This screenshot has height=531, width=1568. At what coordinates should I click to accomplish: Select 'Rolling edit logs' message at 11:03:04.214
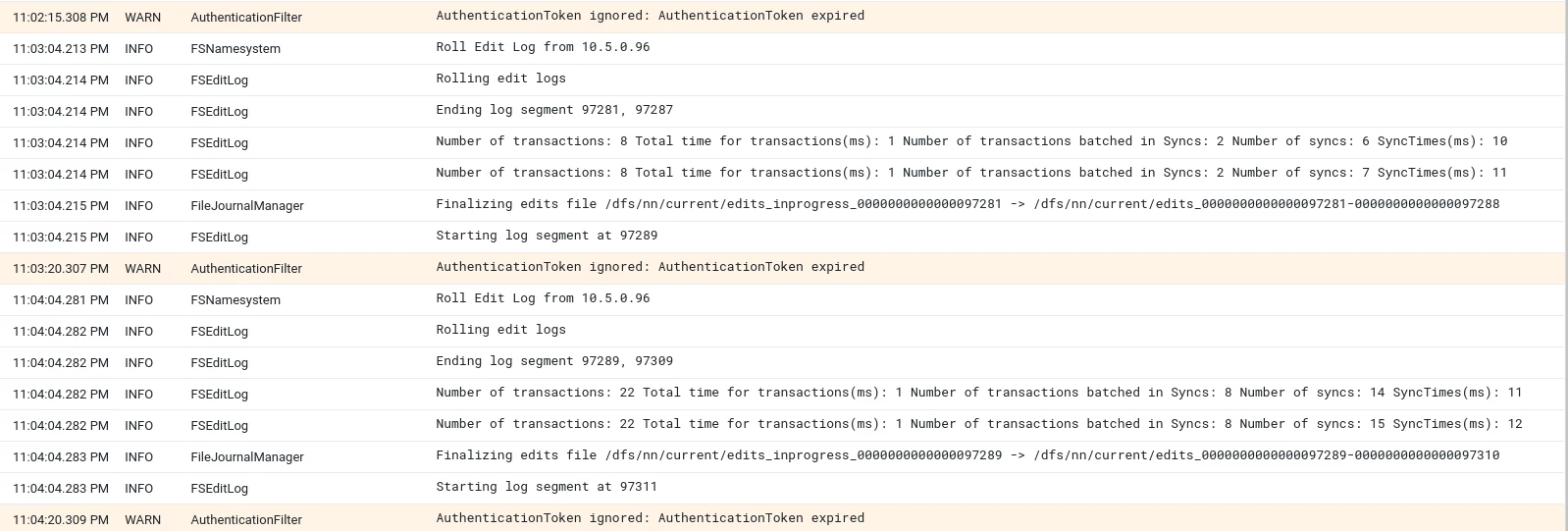[x=500, y=79]
